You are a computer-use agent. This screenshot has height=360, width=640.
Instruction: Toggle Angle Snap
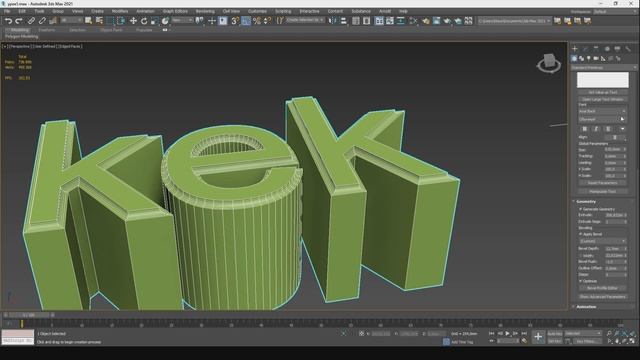[x=246, y=21]
